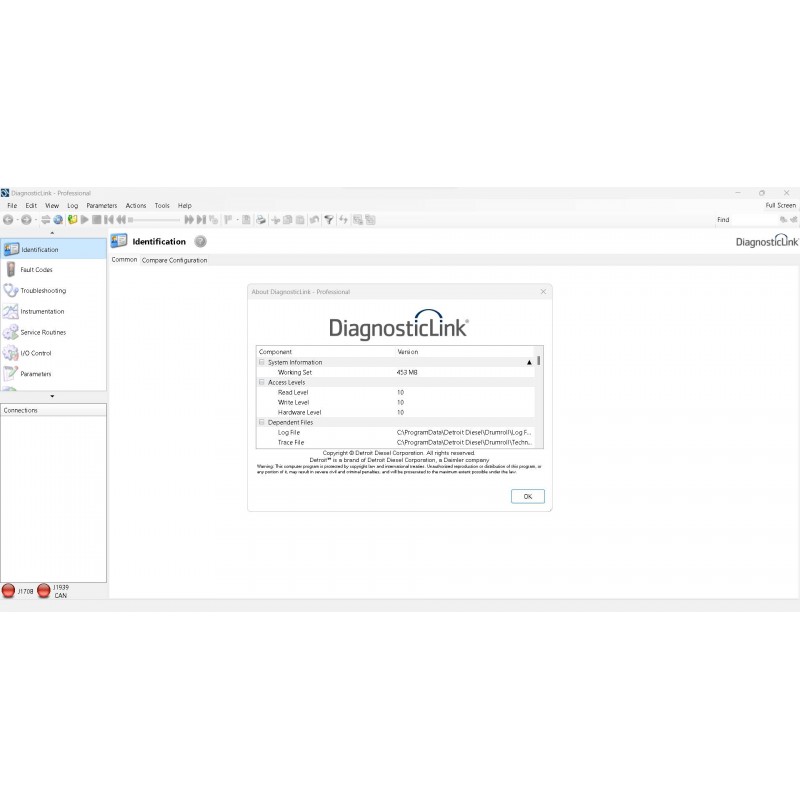Stop log playback with the square button
Viewport: 800px width, 800px height.
pos(96,220)
